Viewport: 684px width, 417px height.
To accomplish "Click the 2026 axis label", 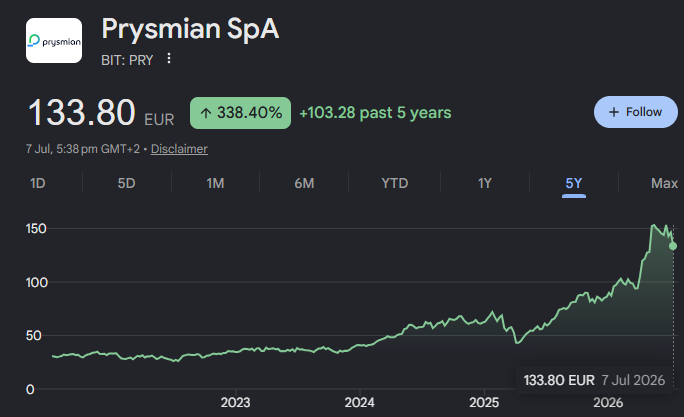I will tap(609, 402).
